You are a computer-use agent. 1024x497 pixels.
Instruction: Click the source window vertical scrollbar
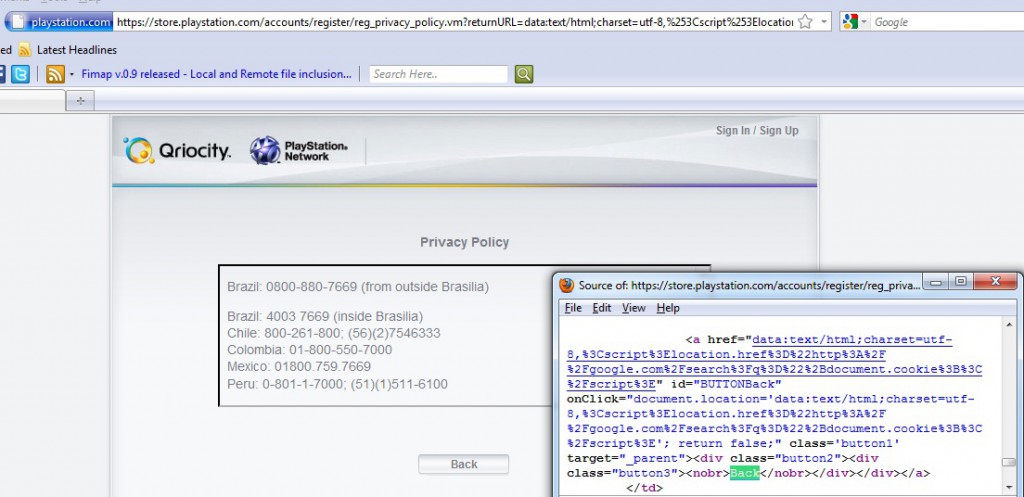point(1008,405)
